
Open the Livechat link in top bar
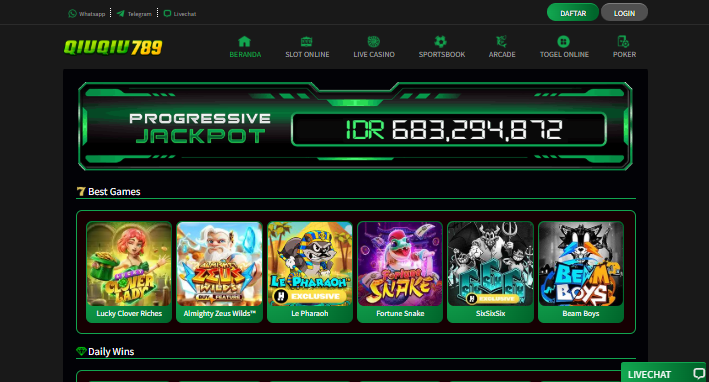(x=180, y=14)
